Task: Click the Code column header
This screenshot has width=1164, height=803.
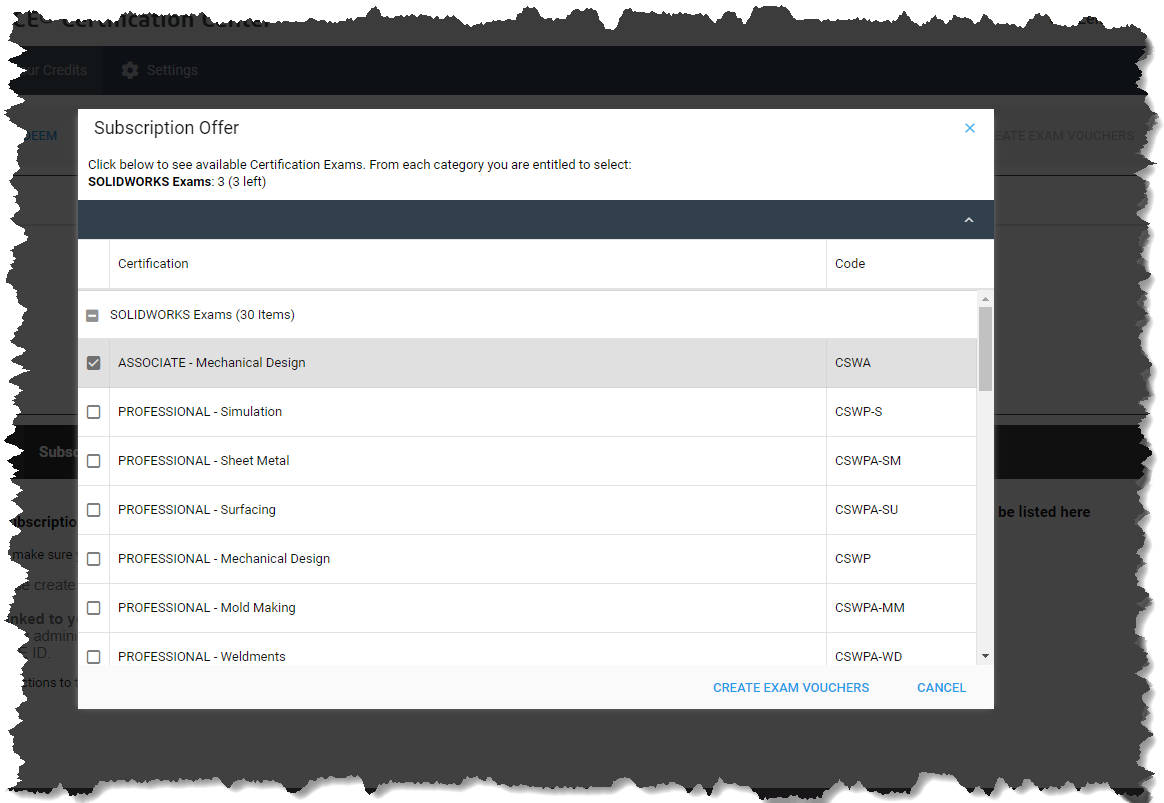Action: (850, 264)
